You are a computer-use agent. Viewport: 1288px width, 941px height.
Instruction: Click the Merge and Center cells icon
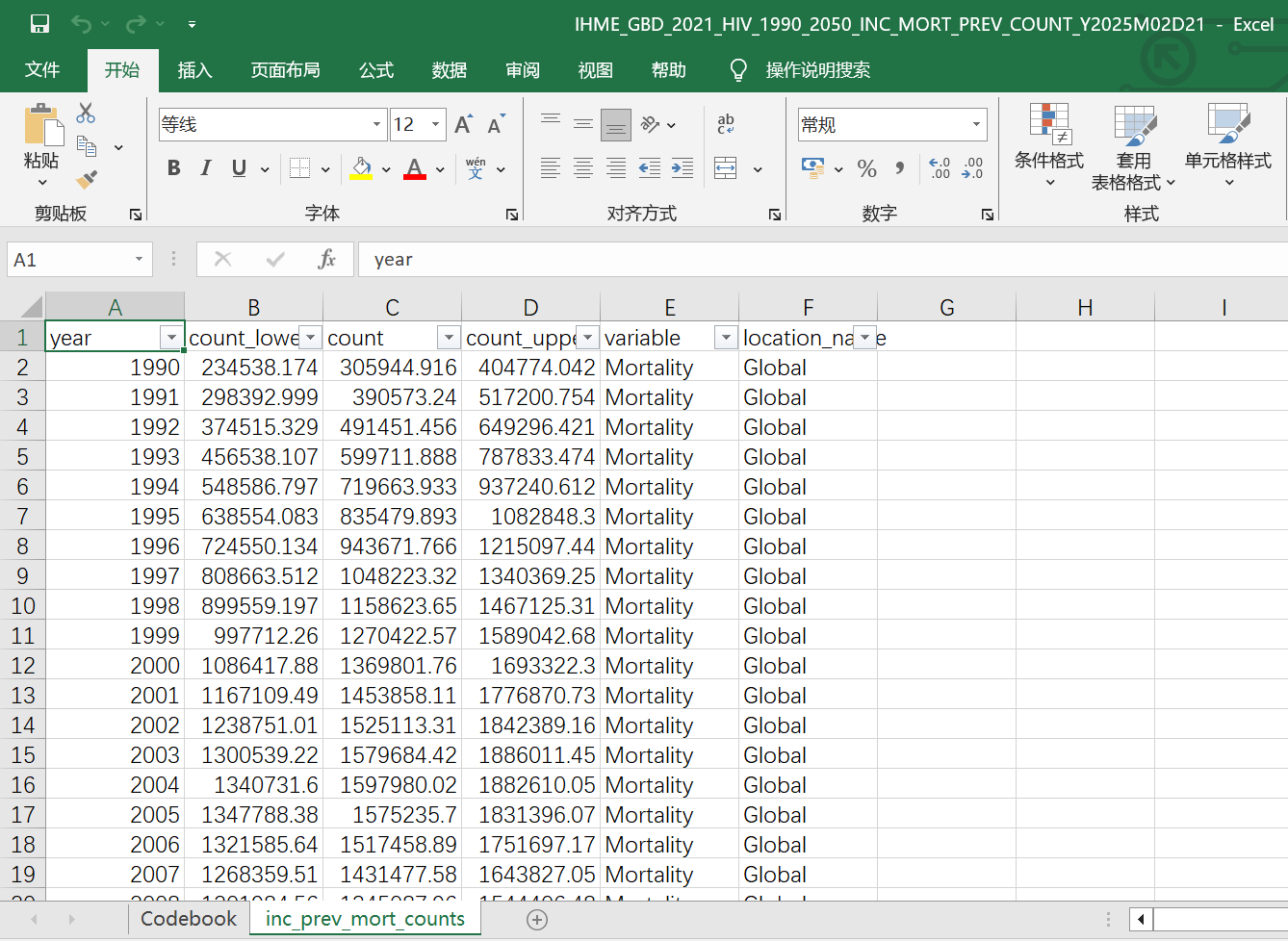point(726,168)
